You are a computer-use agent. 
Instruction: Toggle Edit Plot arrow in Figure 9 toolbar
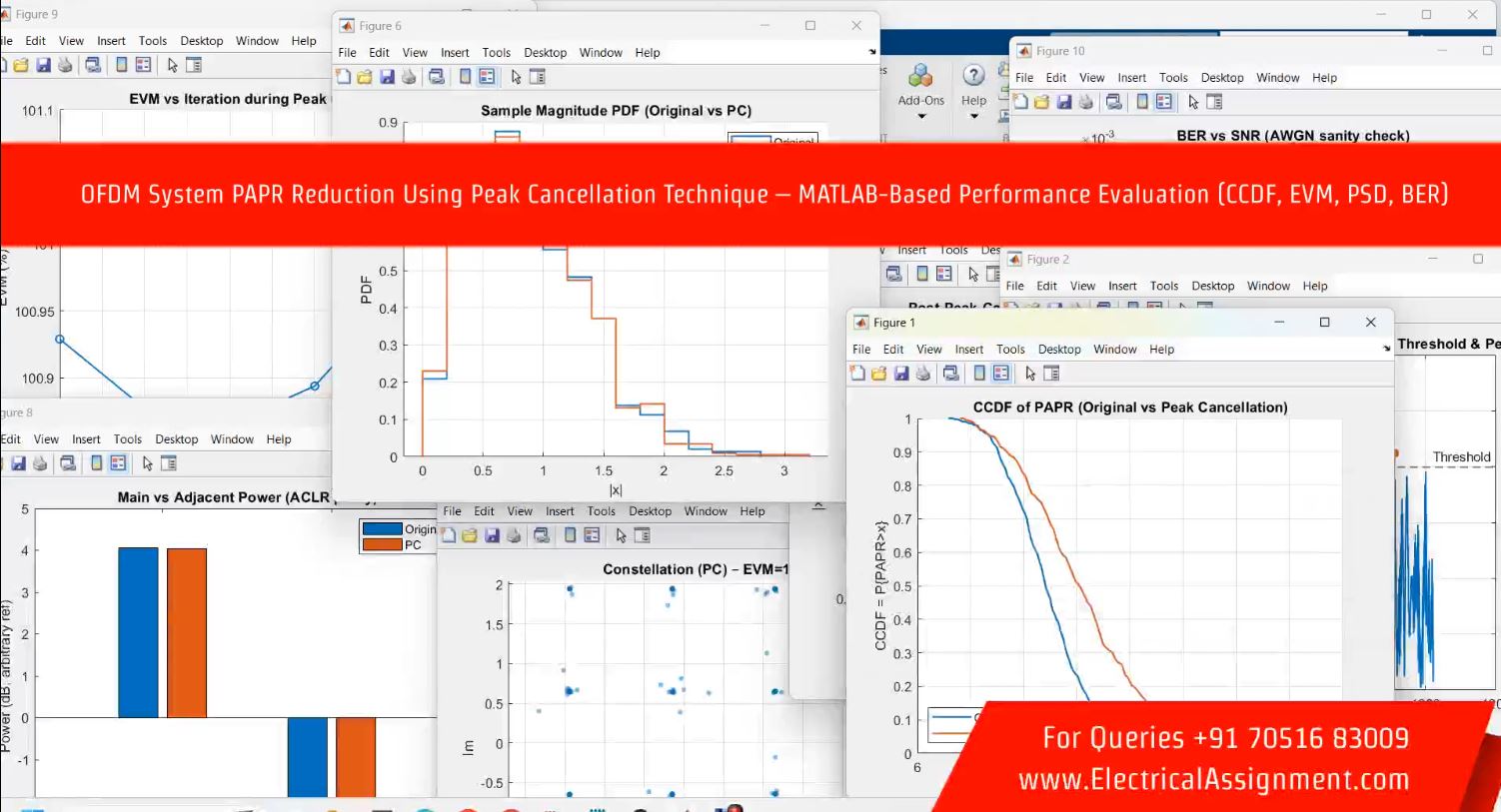(172, 65)
